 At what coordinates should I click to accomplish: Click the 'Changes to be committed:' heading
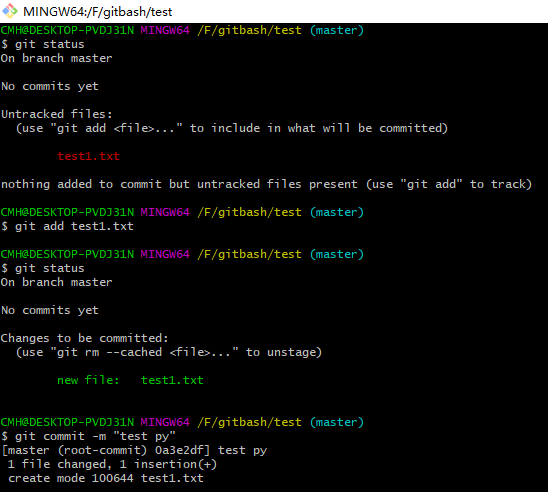[85, 338]
